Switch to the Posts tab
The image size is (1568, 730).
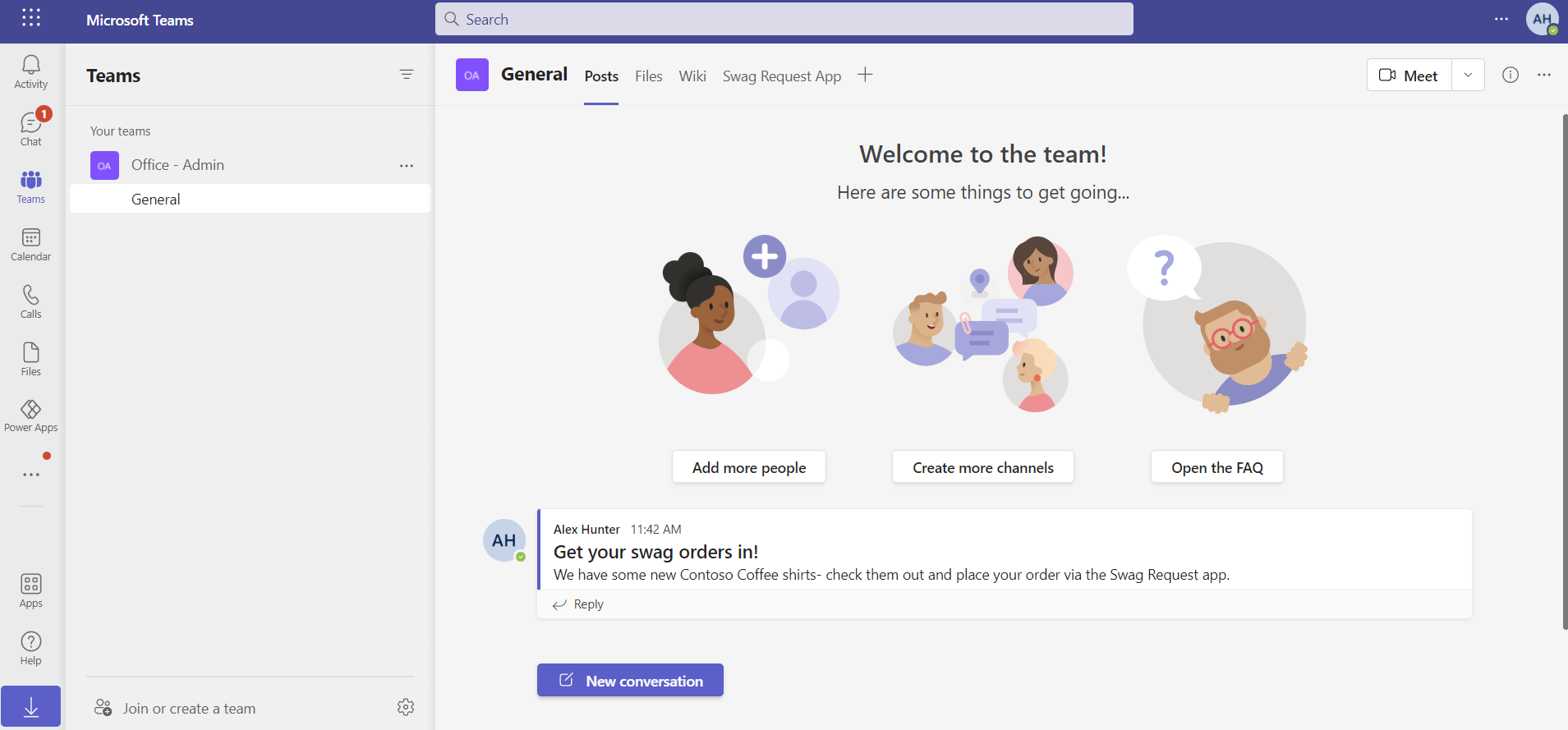[601, 76]
